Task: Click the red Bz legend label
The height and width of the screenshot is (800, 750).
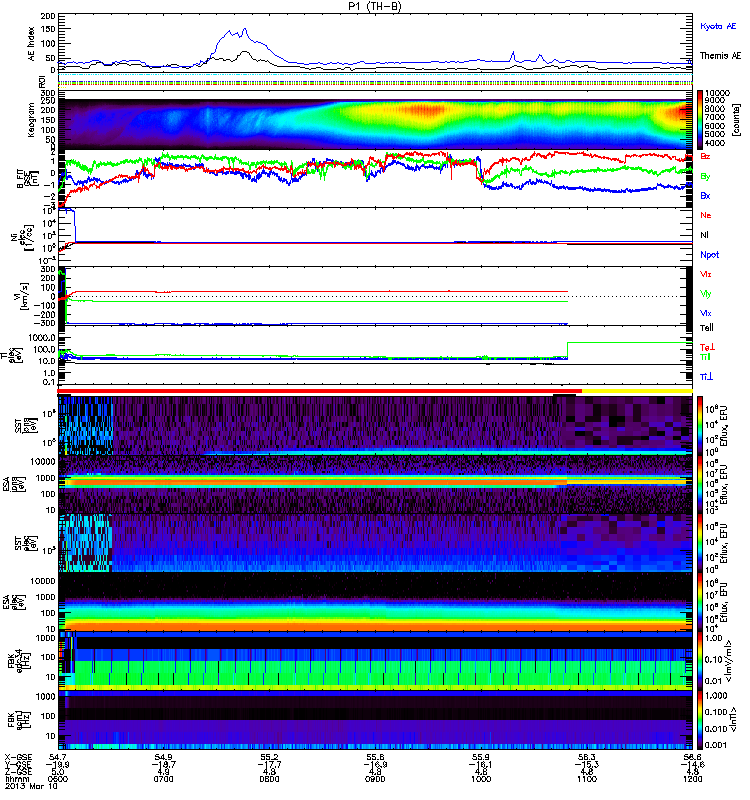Action: 705,156
